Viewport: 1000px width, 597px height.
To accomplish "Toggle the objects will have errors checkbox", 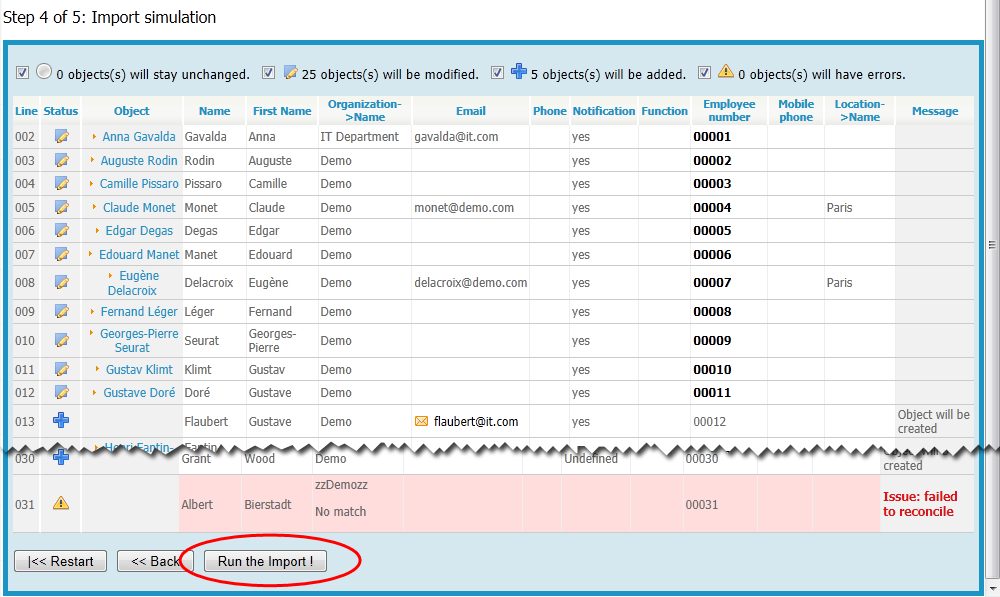I will [x=705, y=72].
